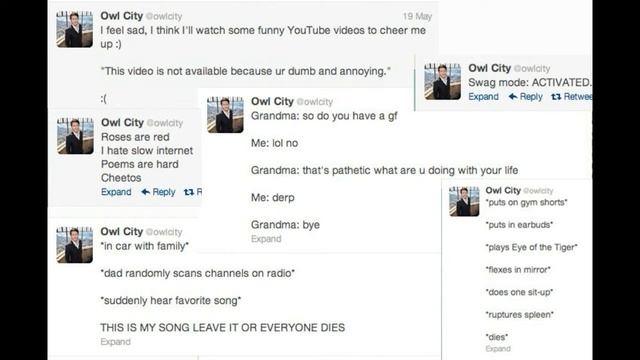The image size is (640, 360).
Task: Expand the Swag mode: ACTIVATED tweet
Action: point(483,97)
